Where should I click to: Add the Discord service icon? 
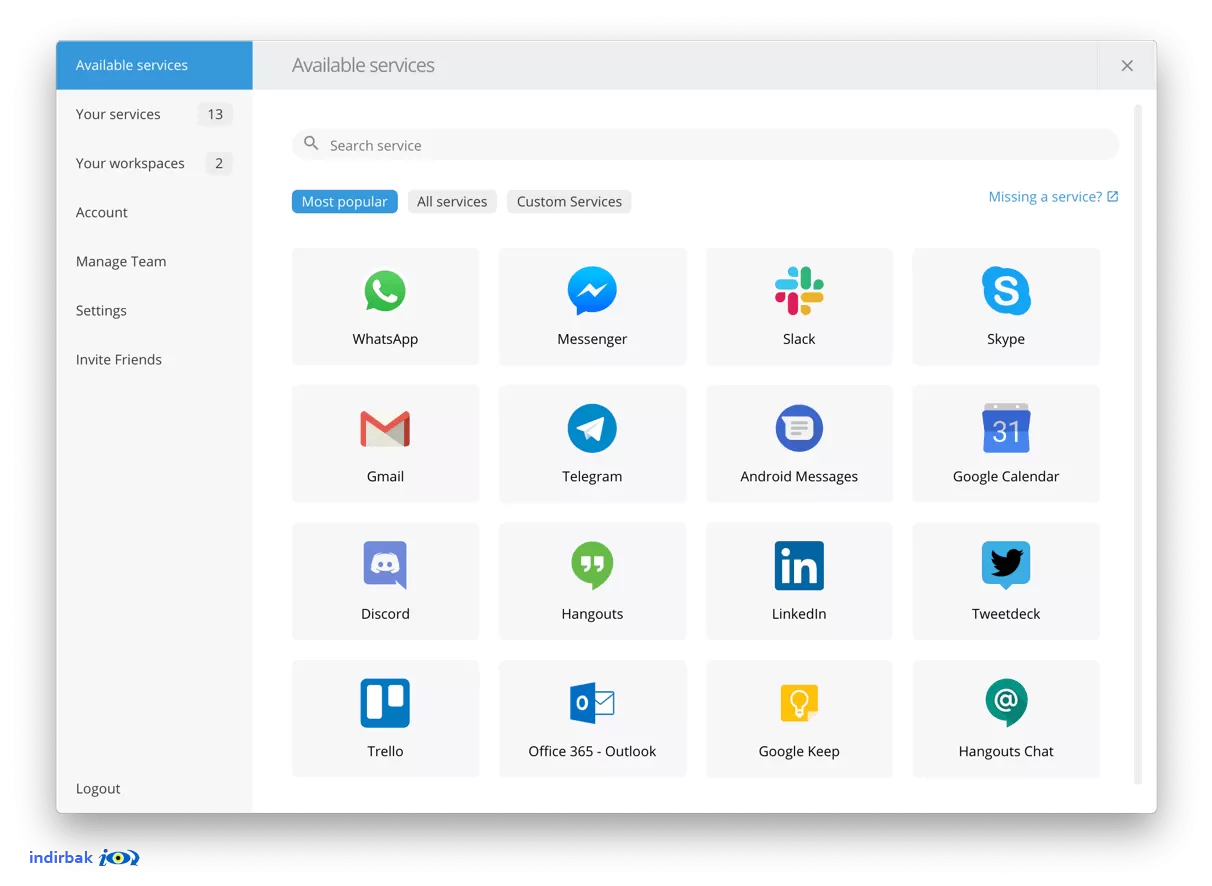pyautogui.click(x=385, y=566)
